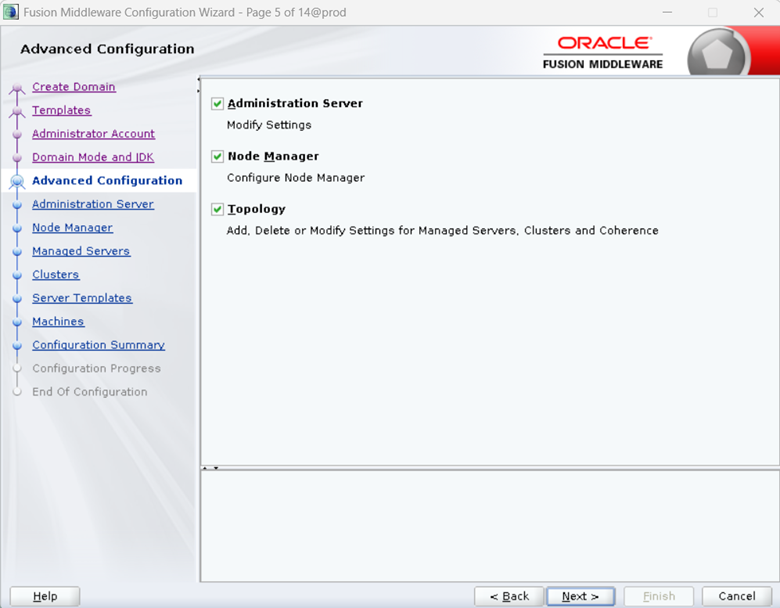Image resolution: width=780 pixels, height=608 pixels.
Task: Click the Oracle Fusion Middleware logo
Action: click(x=602, y=52)
